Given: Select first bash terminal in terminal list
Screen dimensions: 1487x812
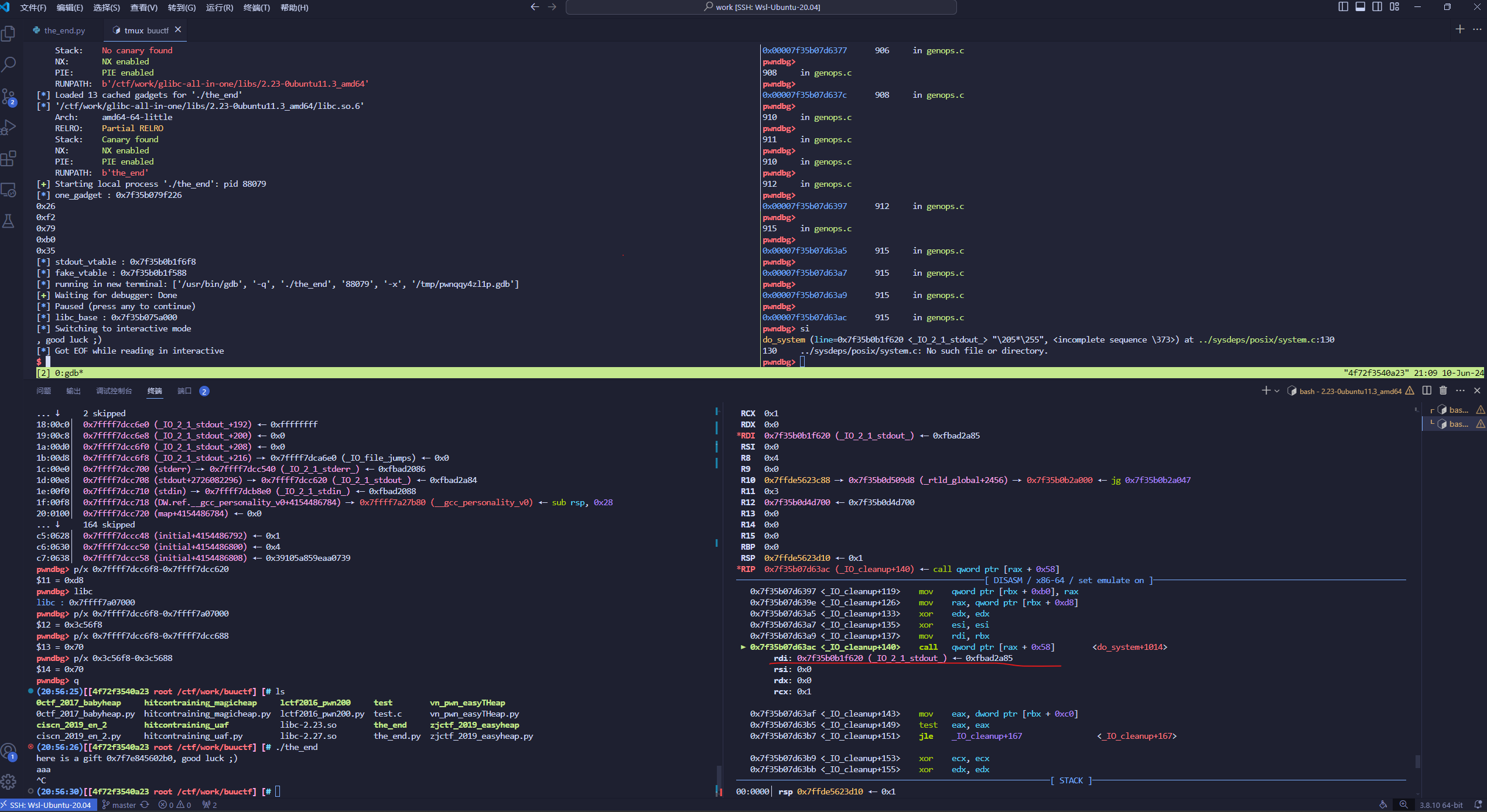Looking at the screenshot, I should pos(1455,410).
